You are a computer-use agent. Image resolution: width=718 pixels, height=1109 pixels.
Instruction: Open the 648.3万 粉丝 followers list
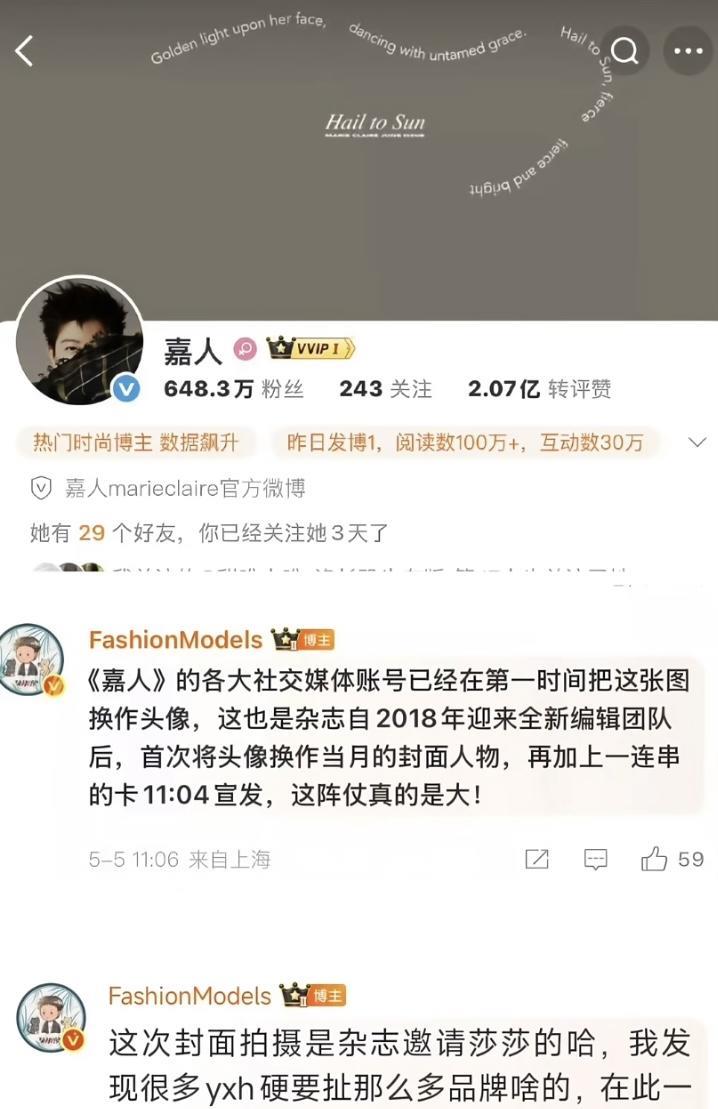click(x=233, y=388)
